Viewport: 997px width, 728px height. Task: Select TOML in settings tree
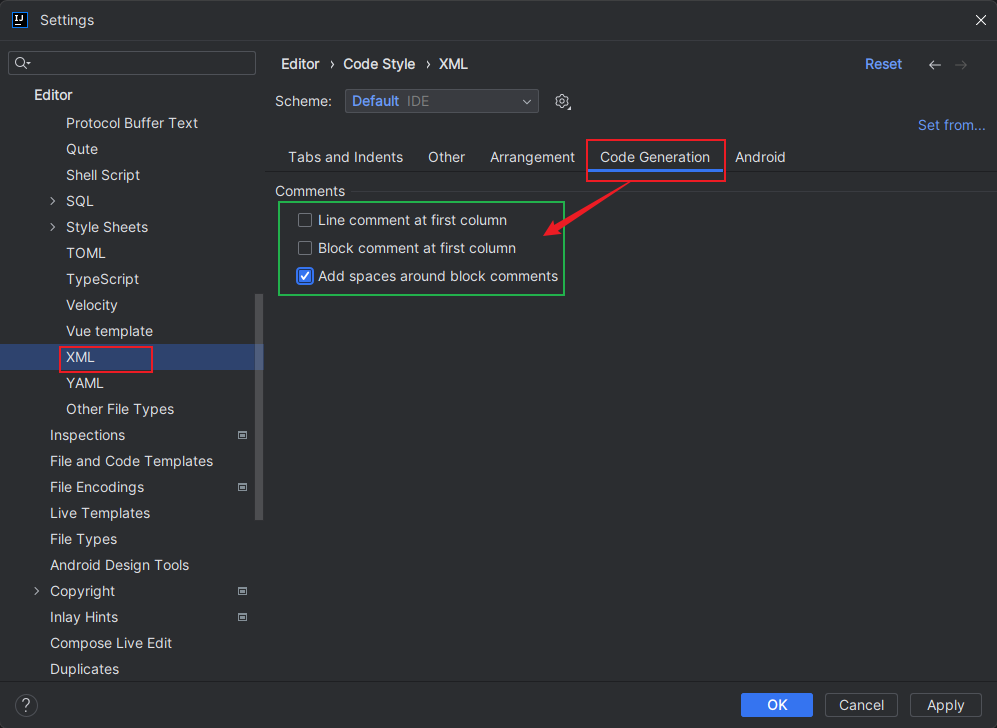click(x=86, y=254)
